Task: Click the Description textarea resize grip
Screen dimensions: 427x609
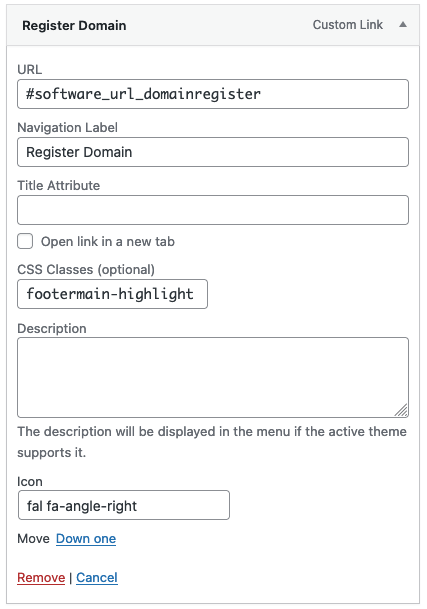Action: point(401,411)
